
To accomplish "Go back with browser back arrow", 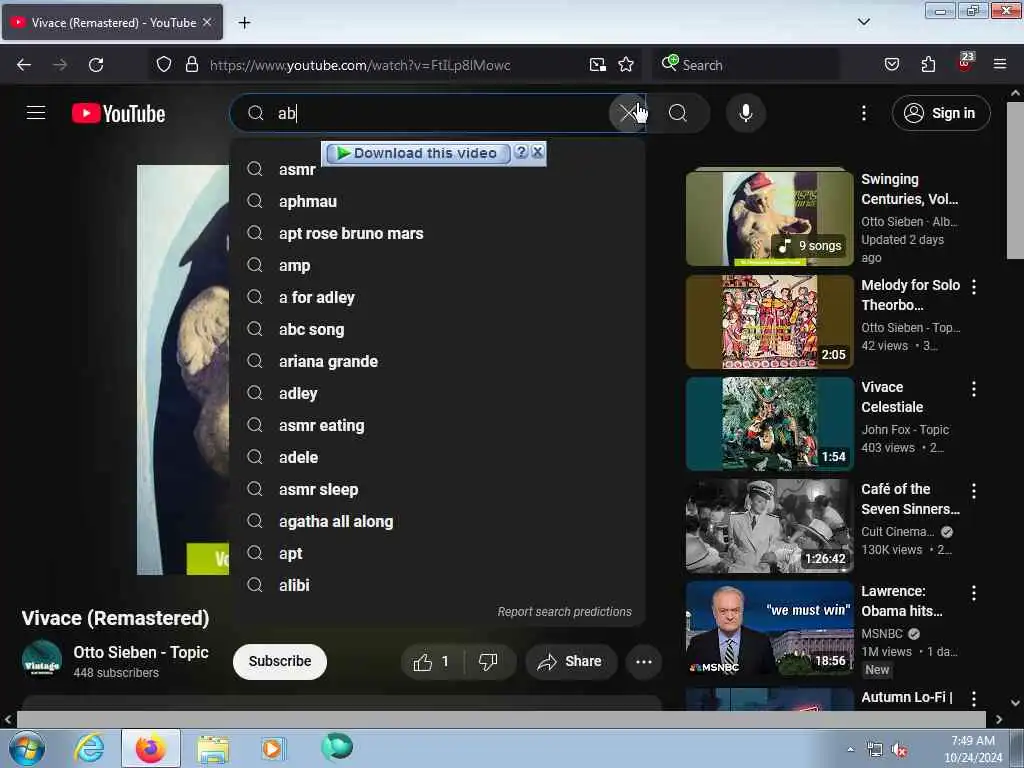I will point(24,65).
